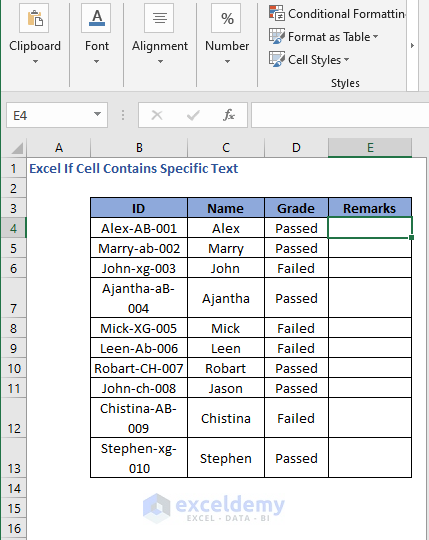Select cell Ajantha-aB-004

[x=139, y=298]
